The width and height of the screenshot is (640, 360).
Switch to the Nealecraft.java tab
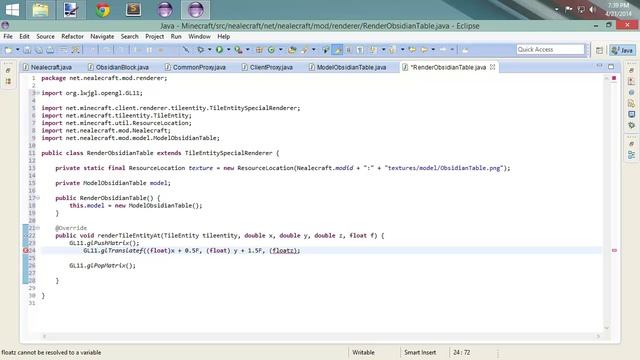(47, 67)
